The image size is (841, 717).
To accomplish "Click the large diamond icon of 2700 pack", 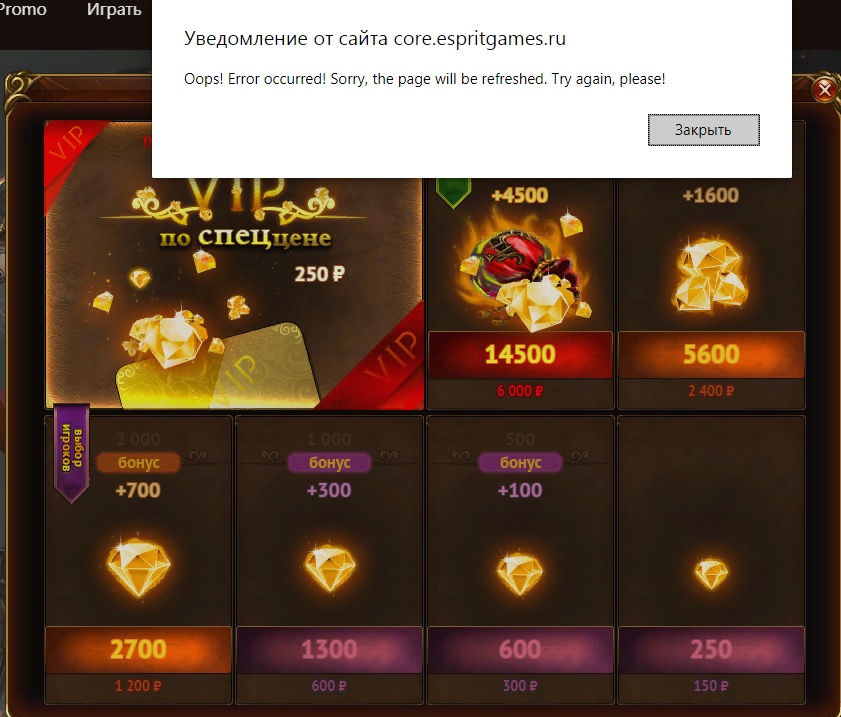I will [x=138, y=567].
